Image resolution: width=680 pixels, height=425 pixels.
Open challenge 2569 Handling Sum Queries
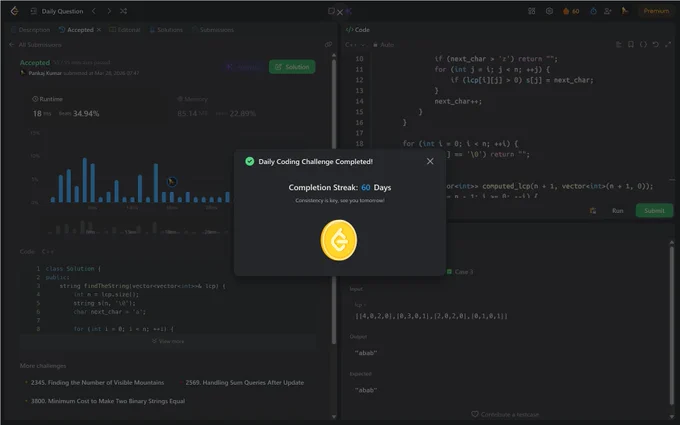pos(245,382)
